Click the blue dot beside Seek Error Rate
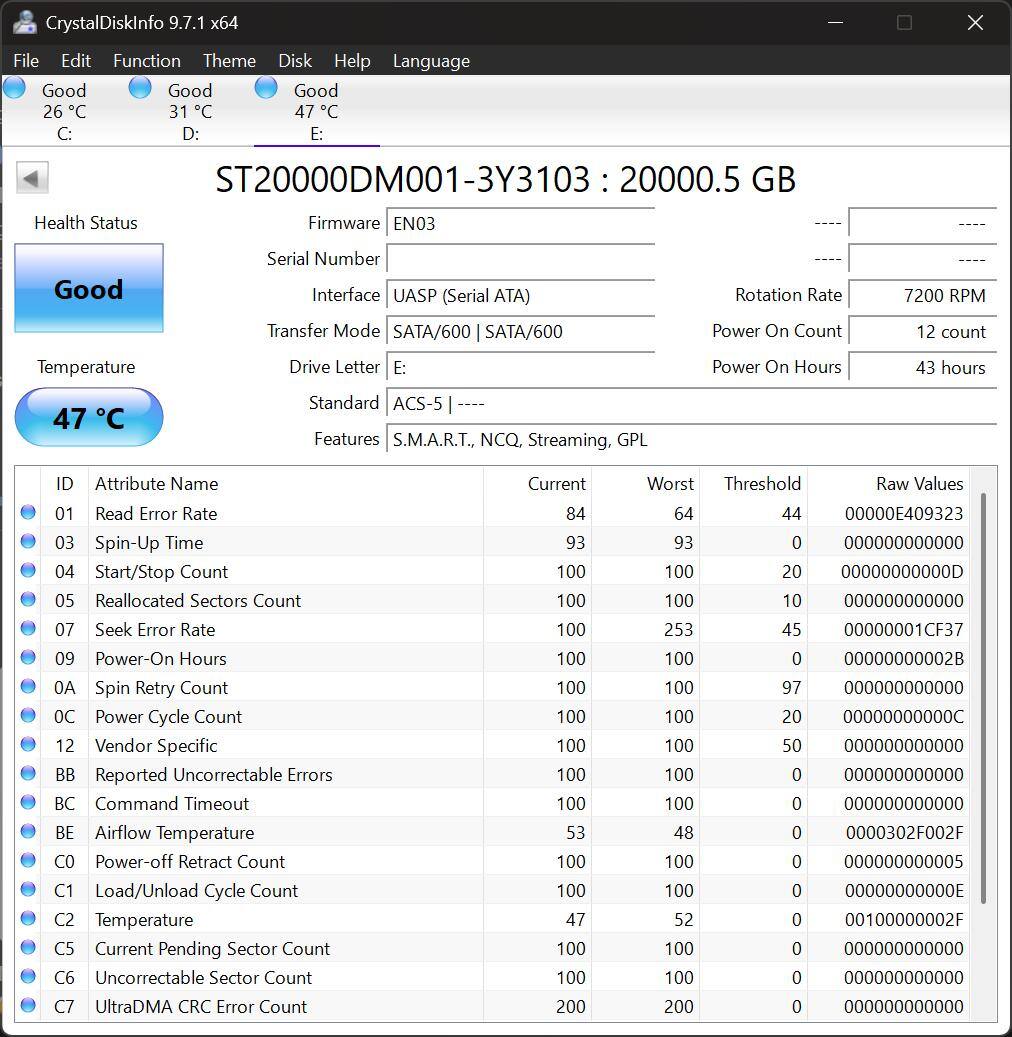The width and height of the screenshot is (1012, 1037). click(x=29, y=629)
